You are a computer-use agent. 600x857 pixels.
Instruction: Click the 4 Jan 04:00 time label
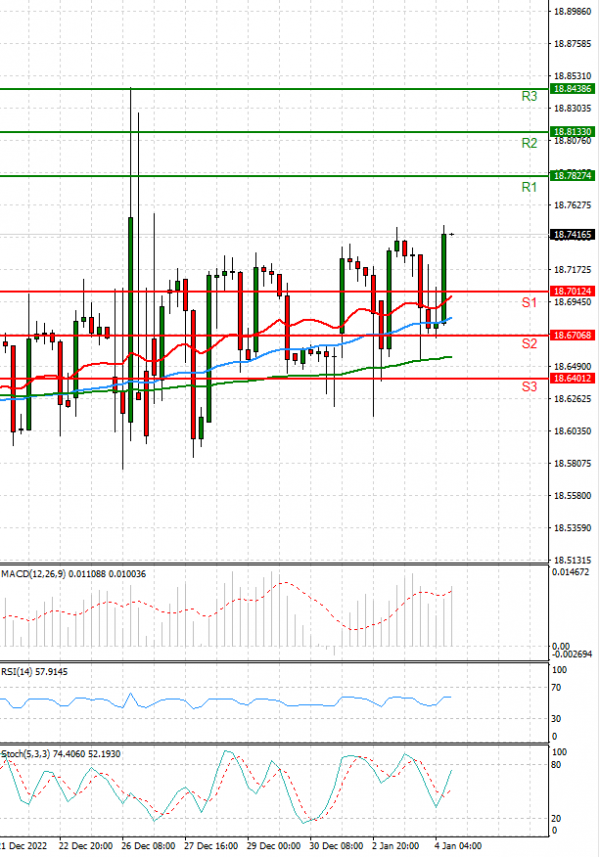point(458,846)
